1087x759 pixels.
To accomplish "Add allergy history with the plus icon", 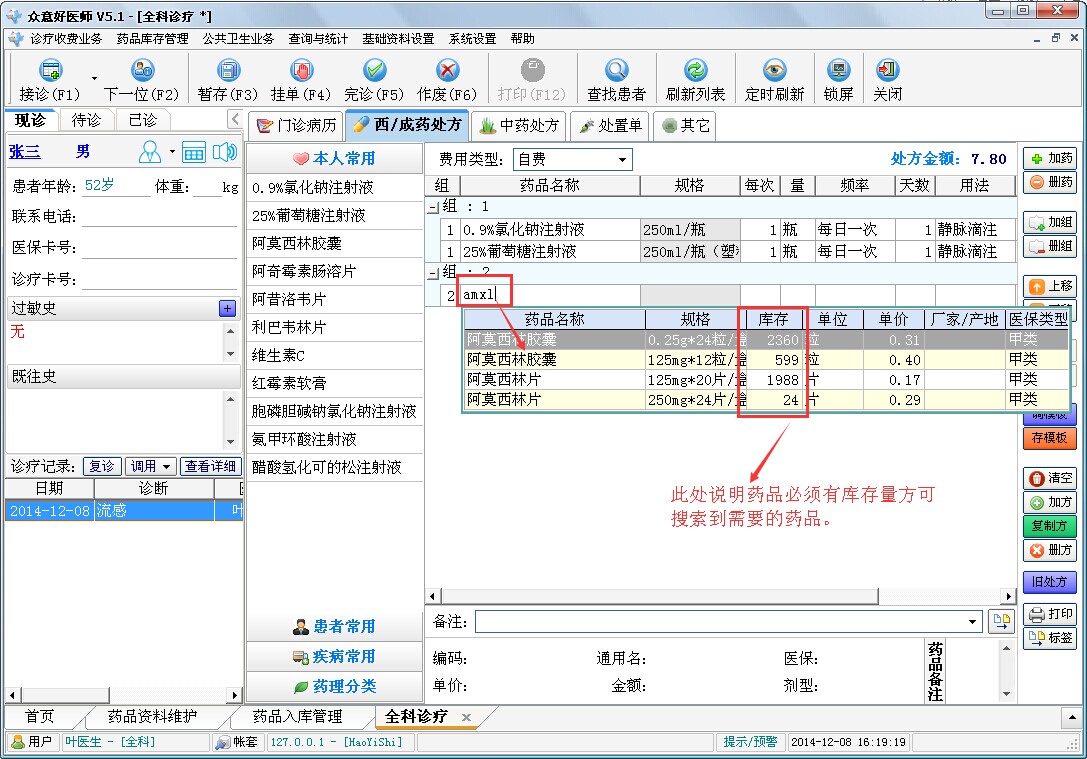I will point(227,308).
